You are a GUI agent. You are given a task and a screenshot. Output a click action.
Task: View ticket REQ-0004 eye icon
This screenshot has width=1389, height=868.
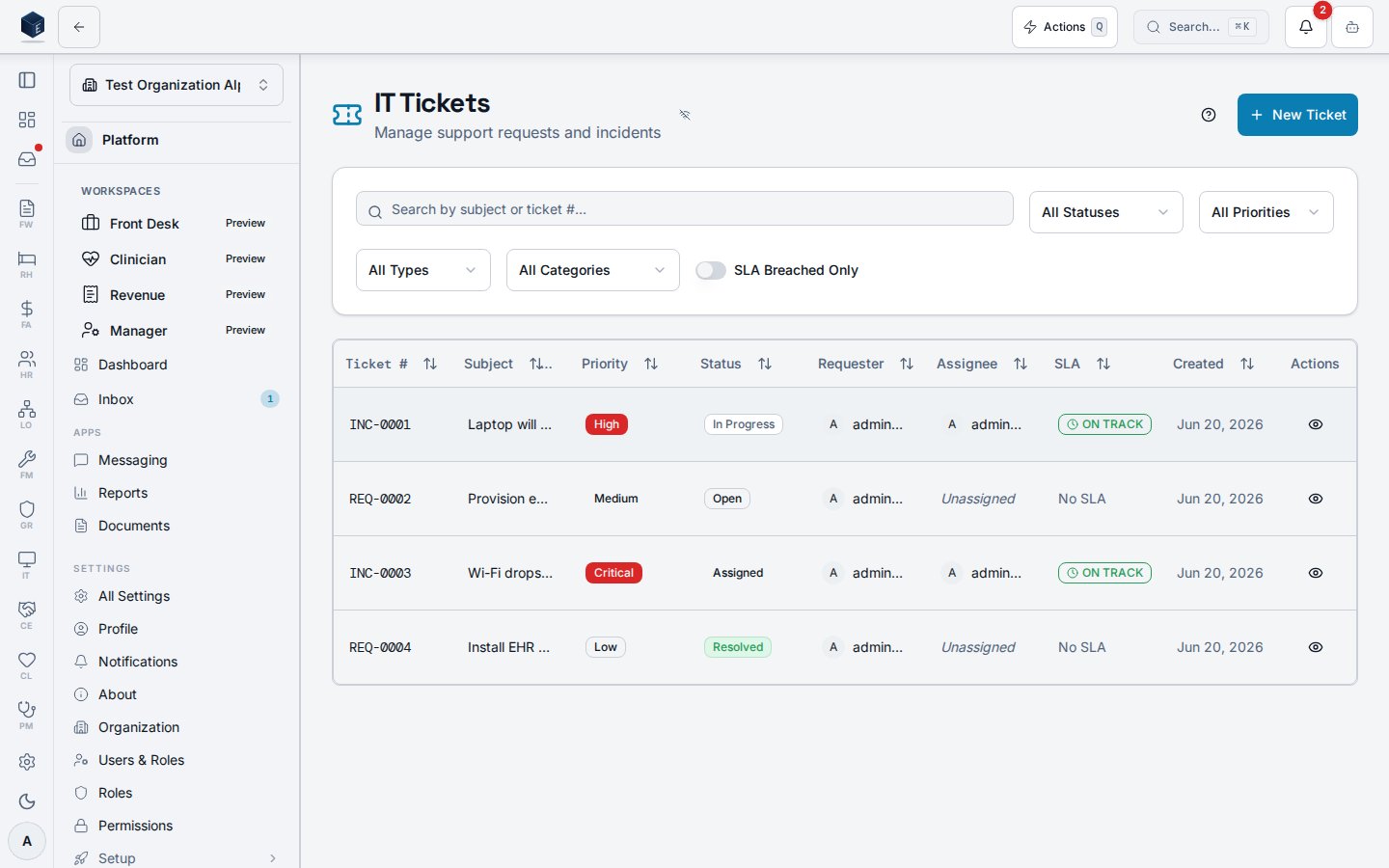point(1316,647)
